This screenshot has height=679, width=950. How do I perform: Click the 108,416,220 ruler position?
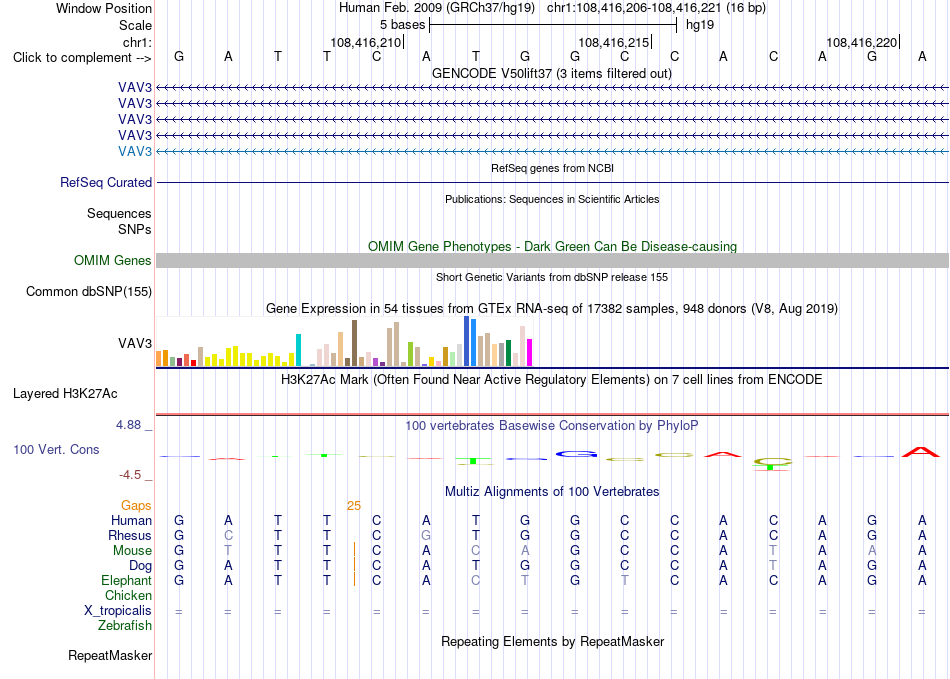862,42
